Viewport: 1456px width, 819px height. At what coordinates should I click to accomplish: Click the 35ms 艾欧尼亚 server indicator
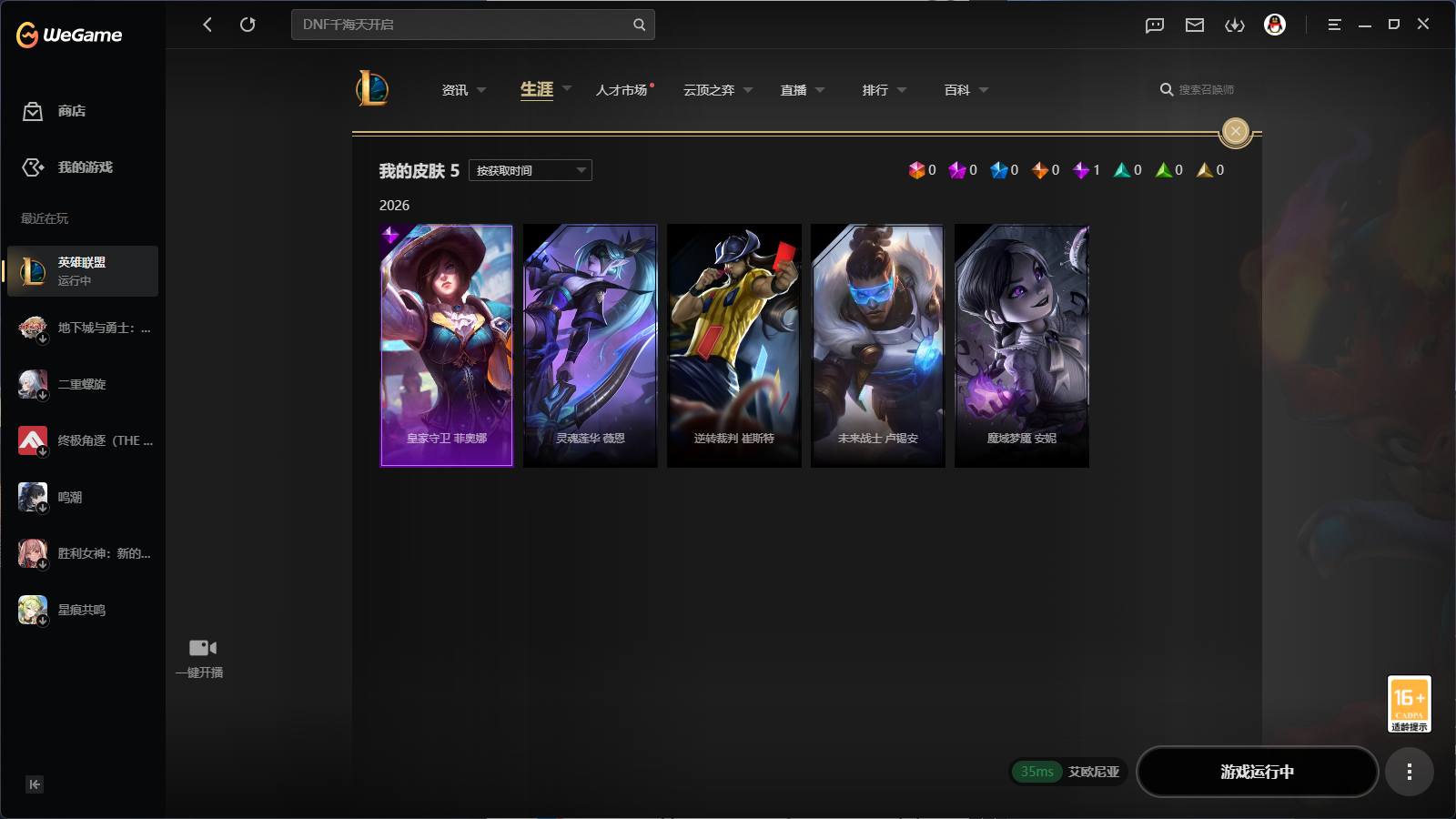point(1069,772)
